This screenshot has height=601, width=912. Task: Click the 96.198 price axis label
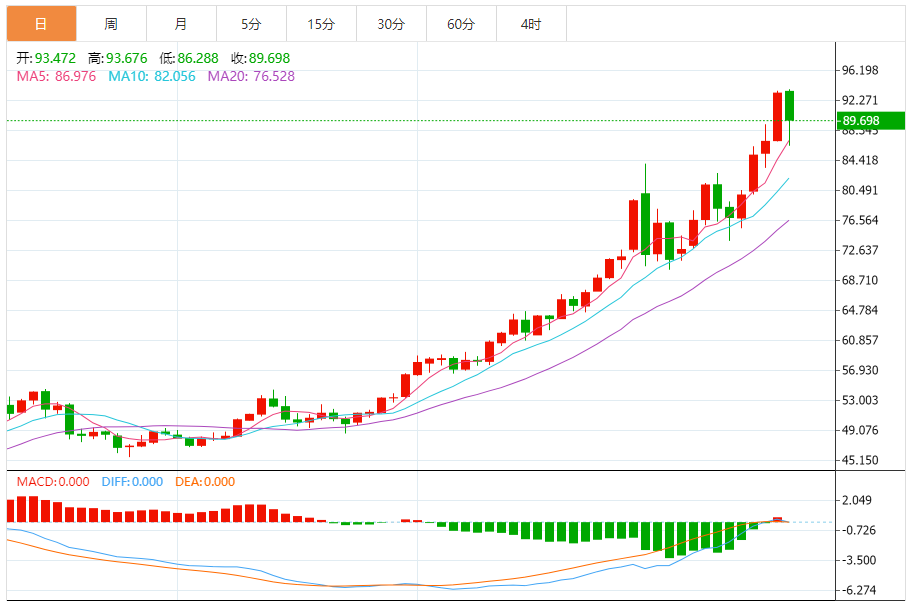click(860, 71)
